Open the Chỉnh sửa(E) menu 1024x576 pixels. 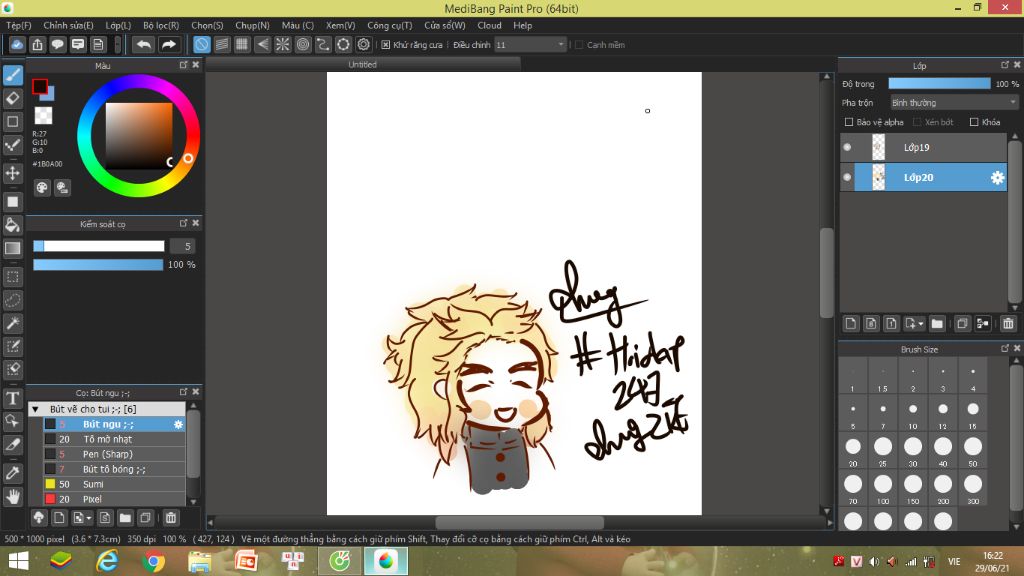click(x=69, y=25)
